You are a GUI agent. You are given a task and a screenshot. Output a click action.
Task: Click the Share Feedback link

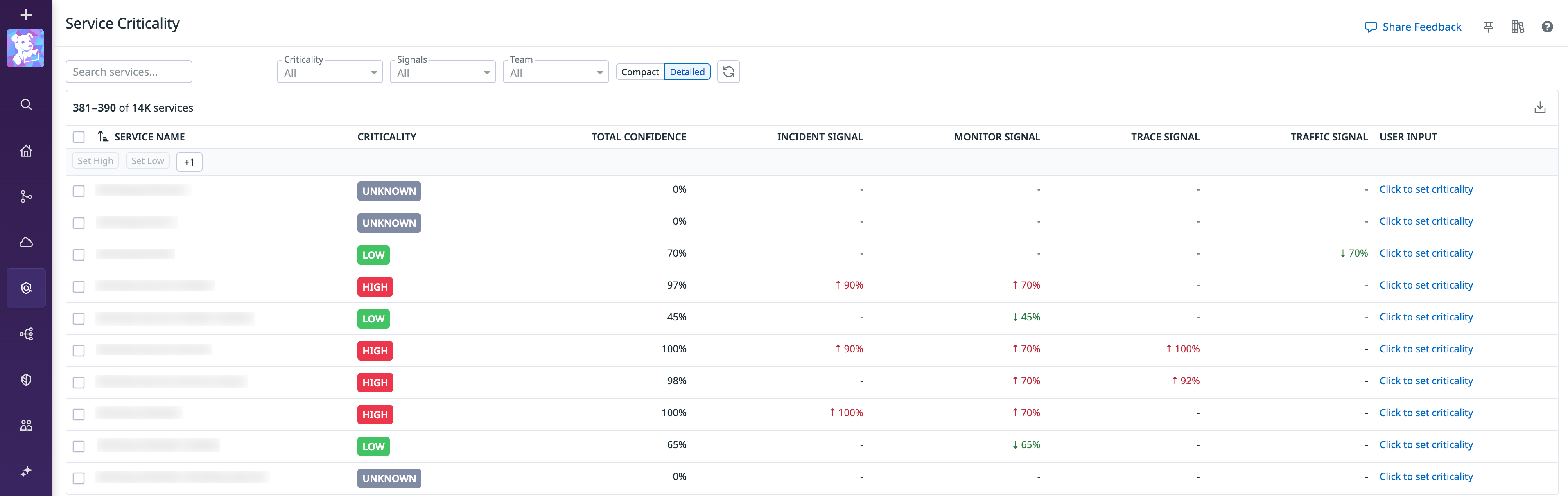[1413, 27]
